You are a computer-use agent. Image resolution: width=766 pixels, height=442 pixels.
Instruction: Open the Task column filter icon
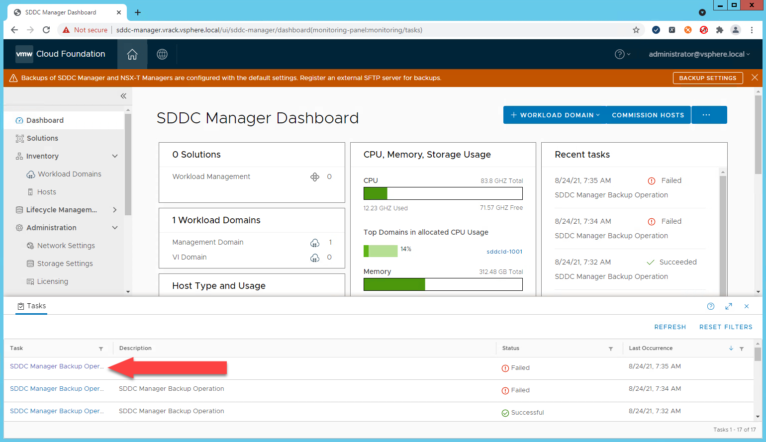[x=101, y=349]
